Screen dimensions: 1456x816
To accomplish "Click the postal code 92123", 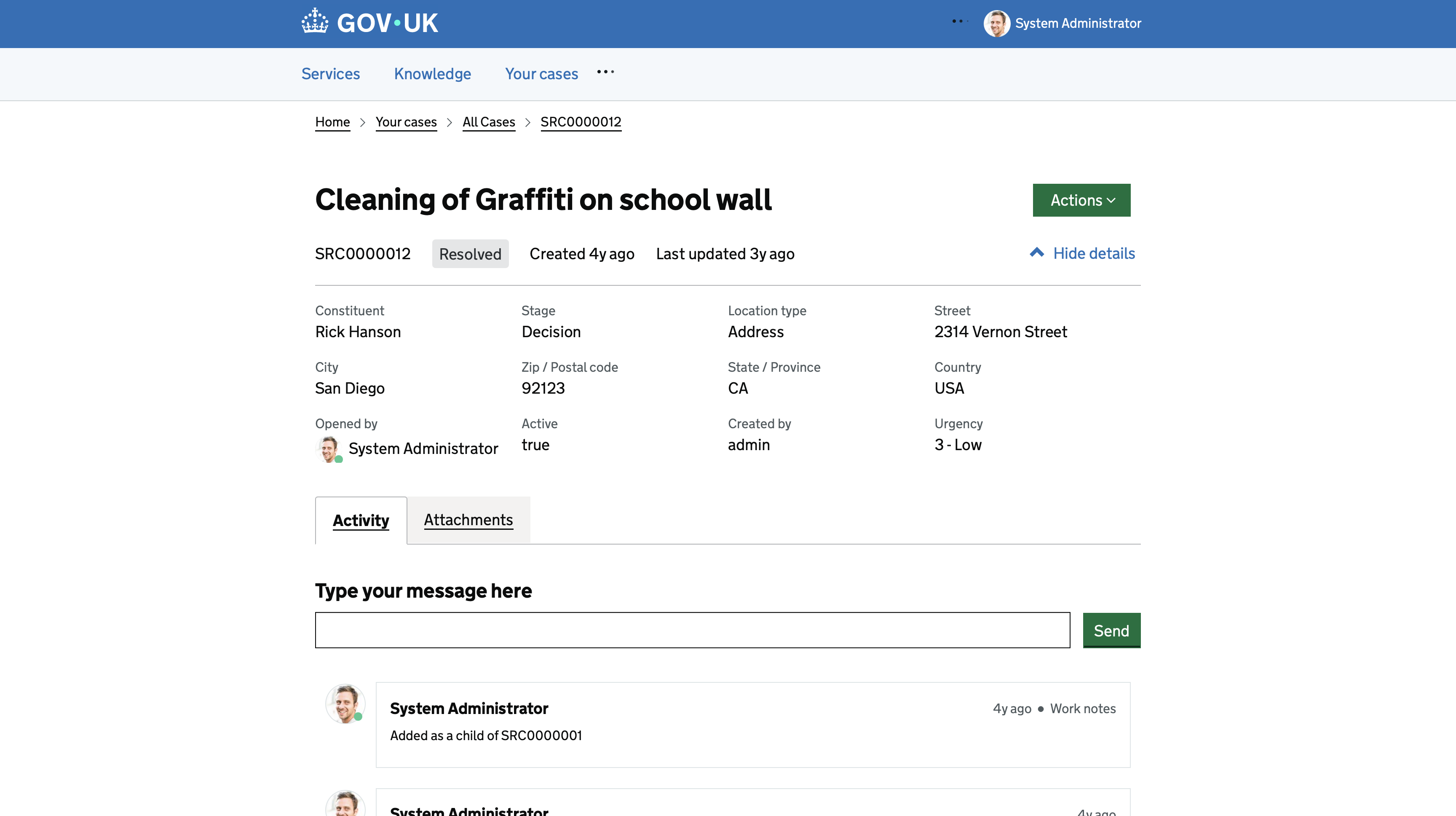I will 543,389.
